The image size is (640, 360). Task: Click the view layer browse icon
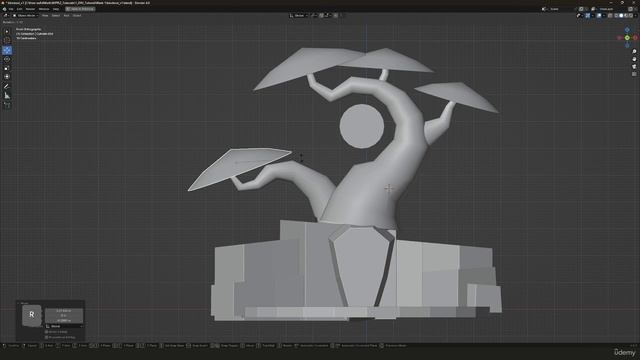coord(593,9)
